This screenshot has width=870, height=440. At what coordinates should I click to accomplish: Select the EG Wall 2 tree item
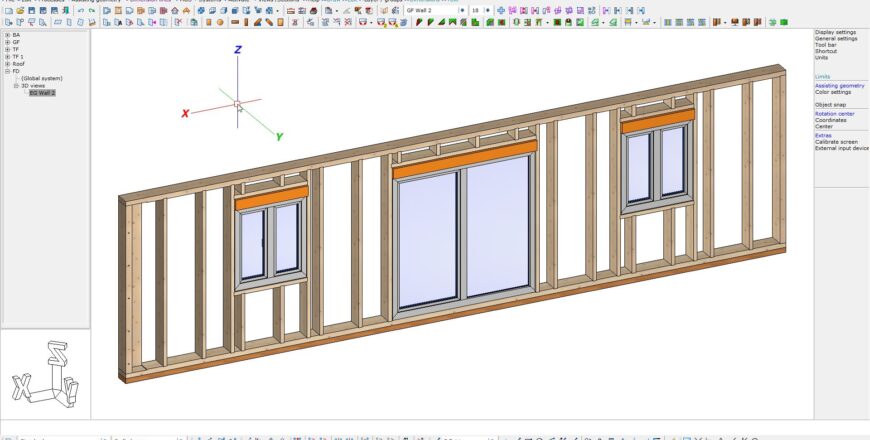tap(42, 93)
